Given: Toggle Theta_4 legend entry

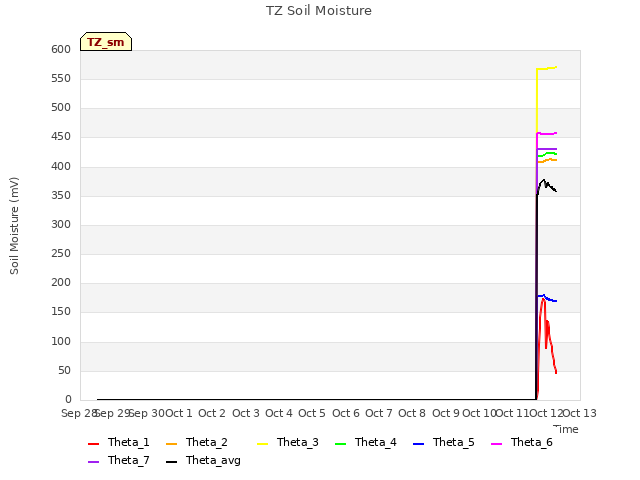Looking at the screenshot, I should 366,442.
